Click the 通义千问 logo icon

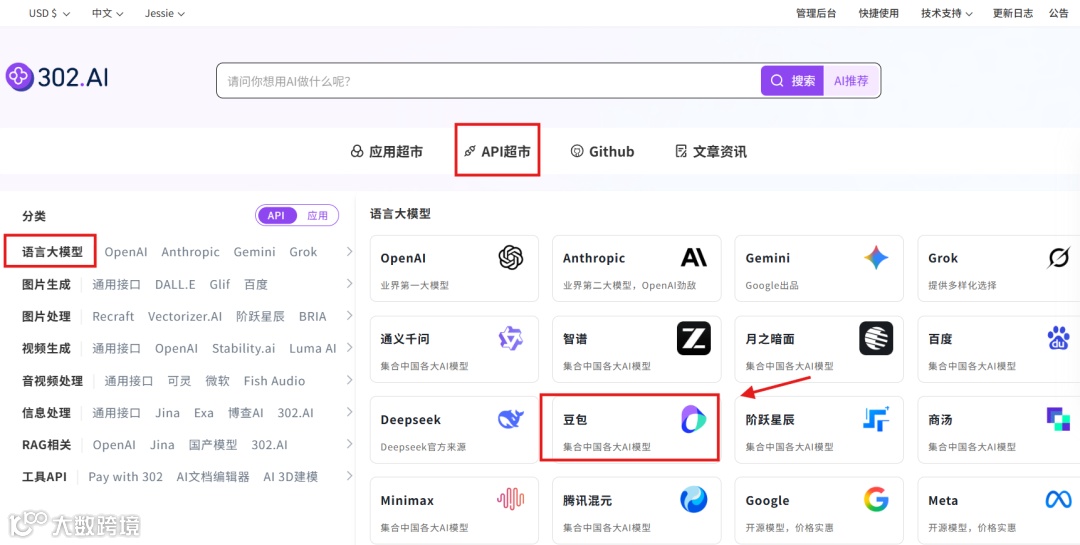pos(510,338)
